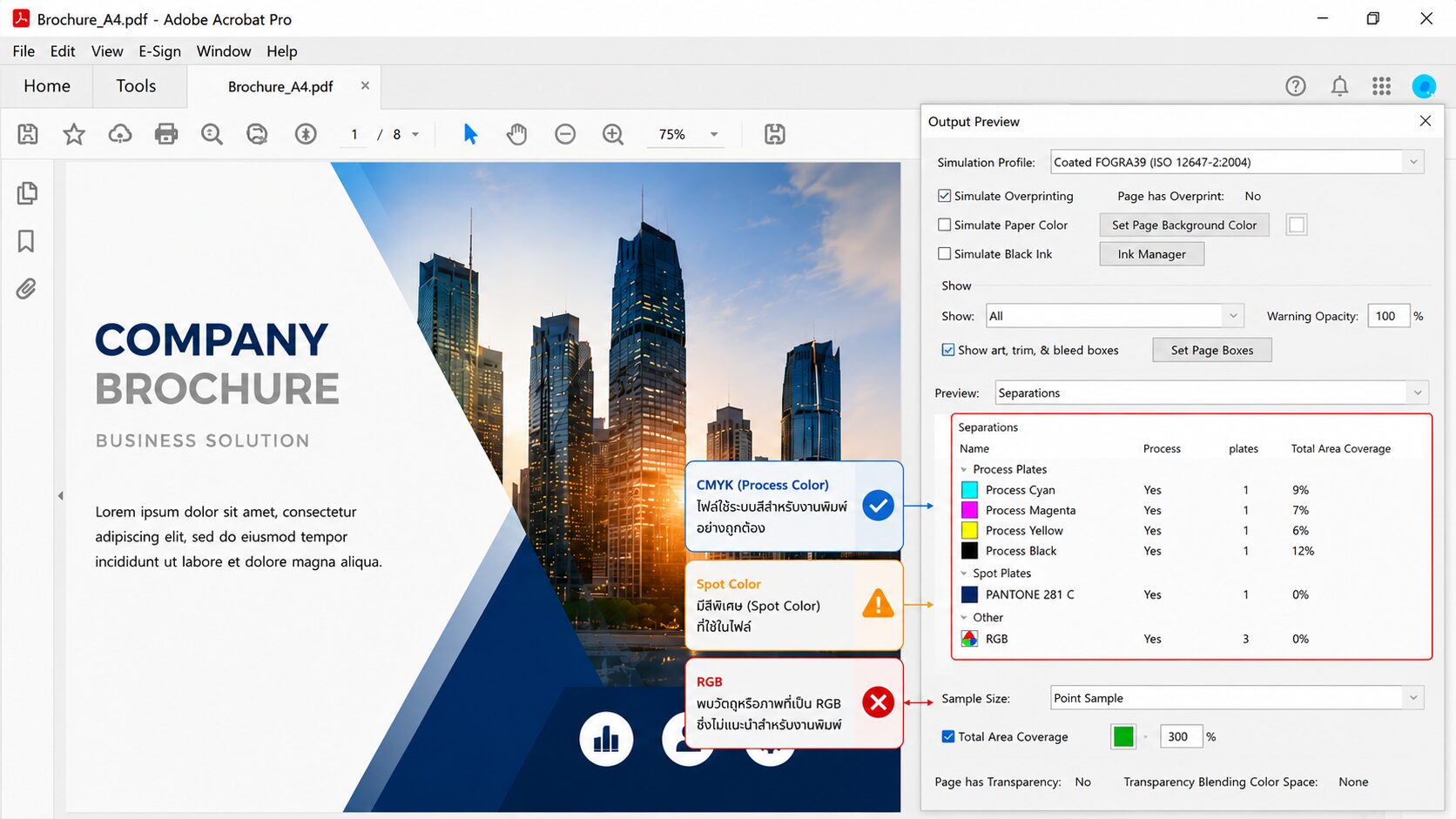The width and height of the screenshot is (1456, 819).
Task: Open the Simulation Profile dropdown
Action: 1237,162
